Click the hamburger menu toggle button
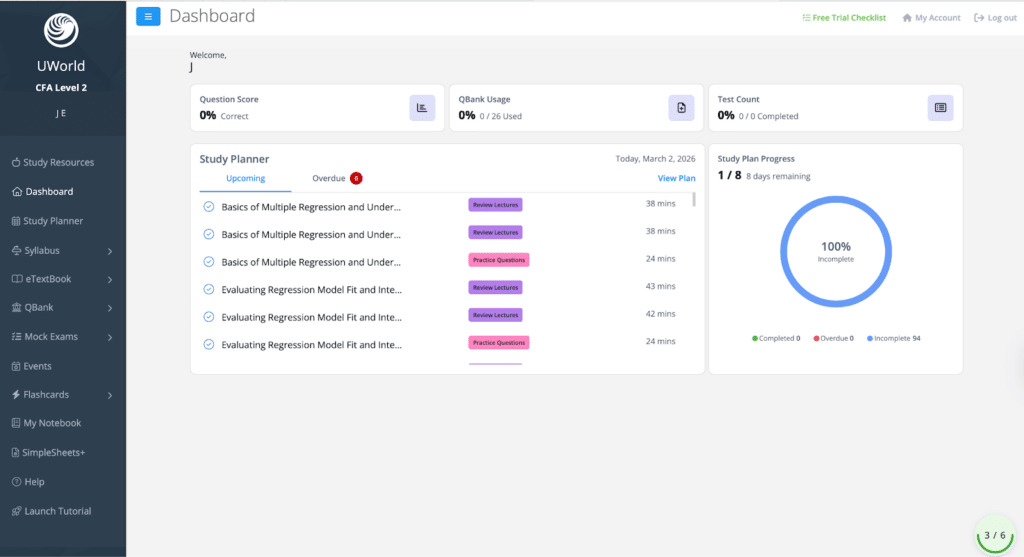 pyautogui.click(x=148, y=16)
